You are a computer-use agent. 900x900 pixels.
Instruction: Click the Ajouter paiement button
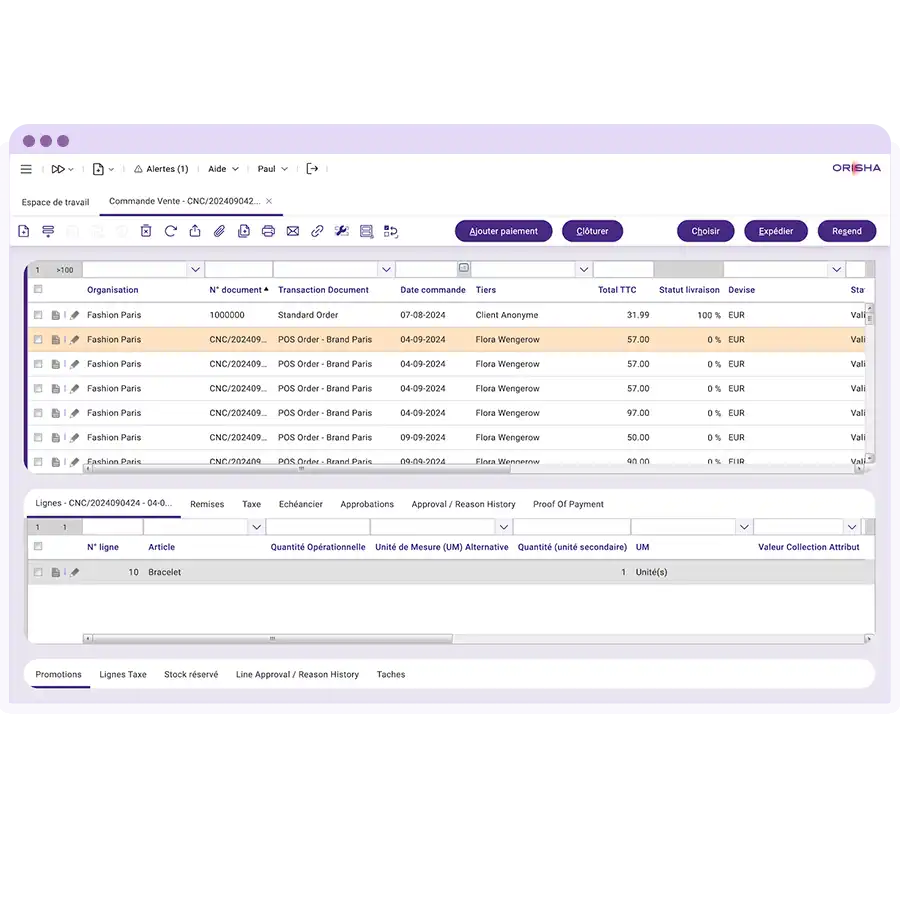click(503, 231)
